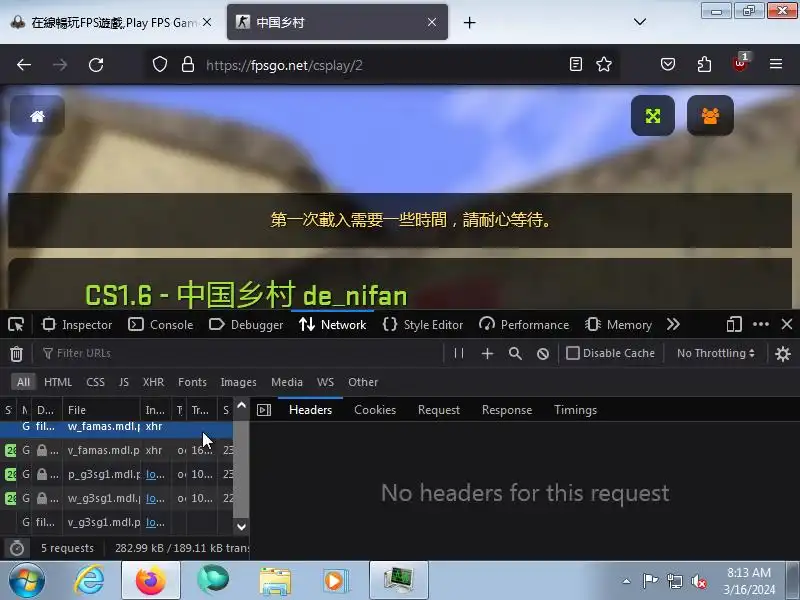Open network search magnifier
The width and height of the screenshot is (800, 600).
click(x=515, y=353)
